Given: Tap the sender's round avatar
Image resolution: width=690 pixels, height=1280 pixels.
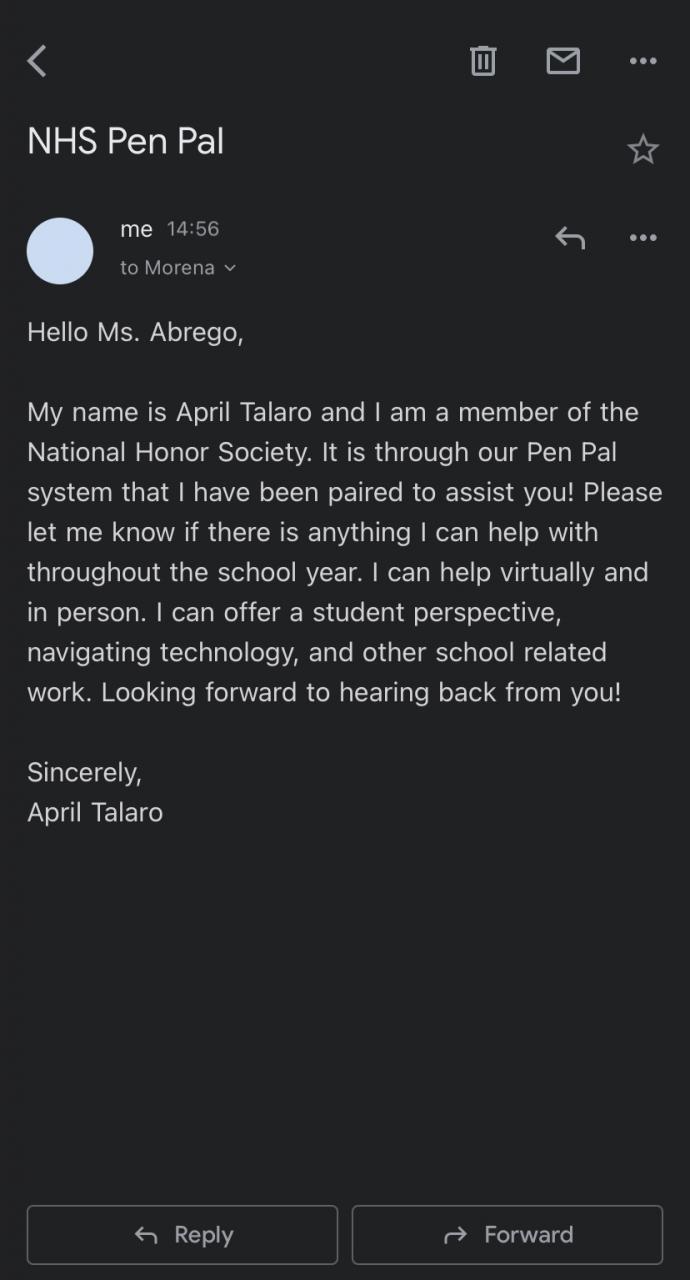Looking at the screenshot, I should (60, 251).
